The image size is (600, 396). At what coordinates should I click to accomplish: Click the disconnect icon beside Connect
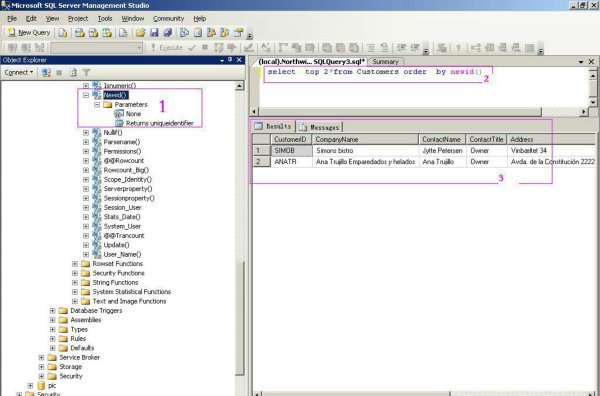(x=46, y=72)
